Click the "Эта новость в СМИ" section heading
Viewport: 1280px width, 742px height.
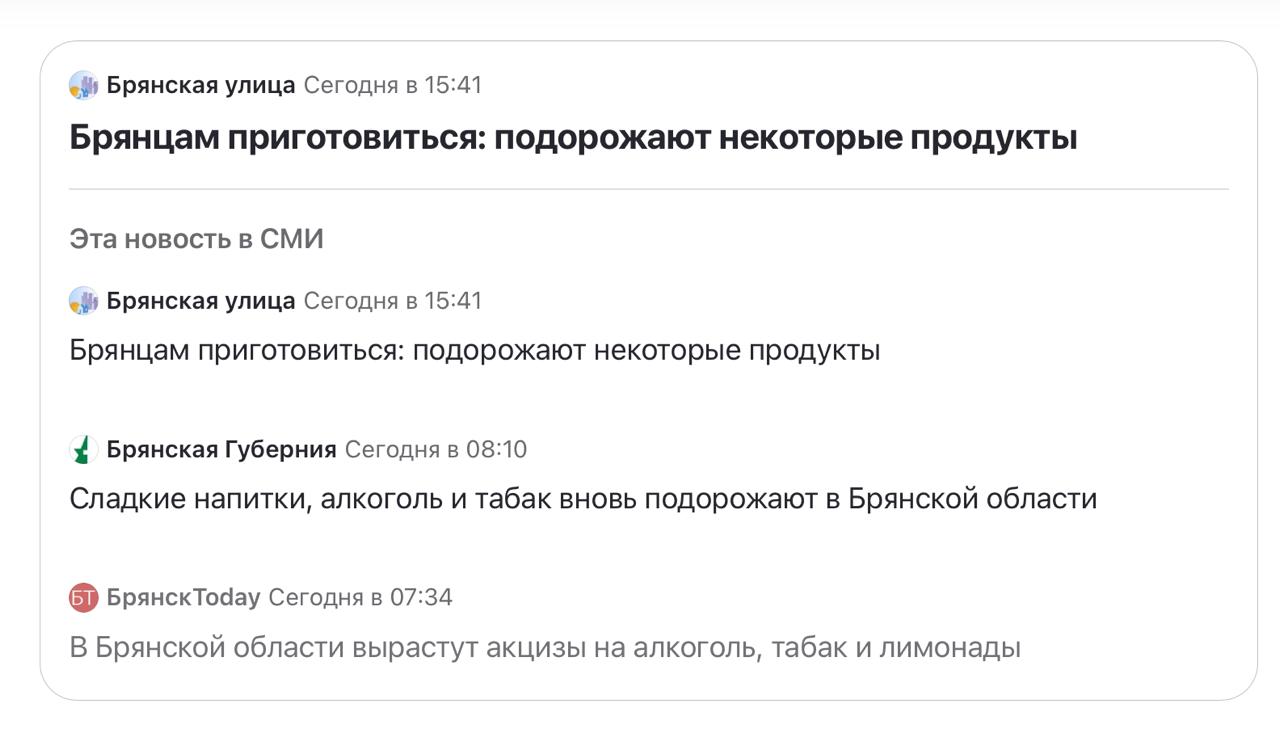(x=196, y=240)
